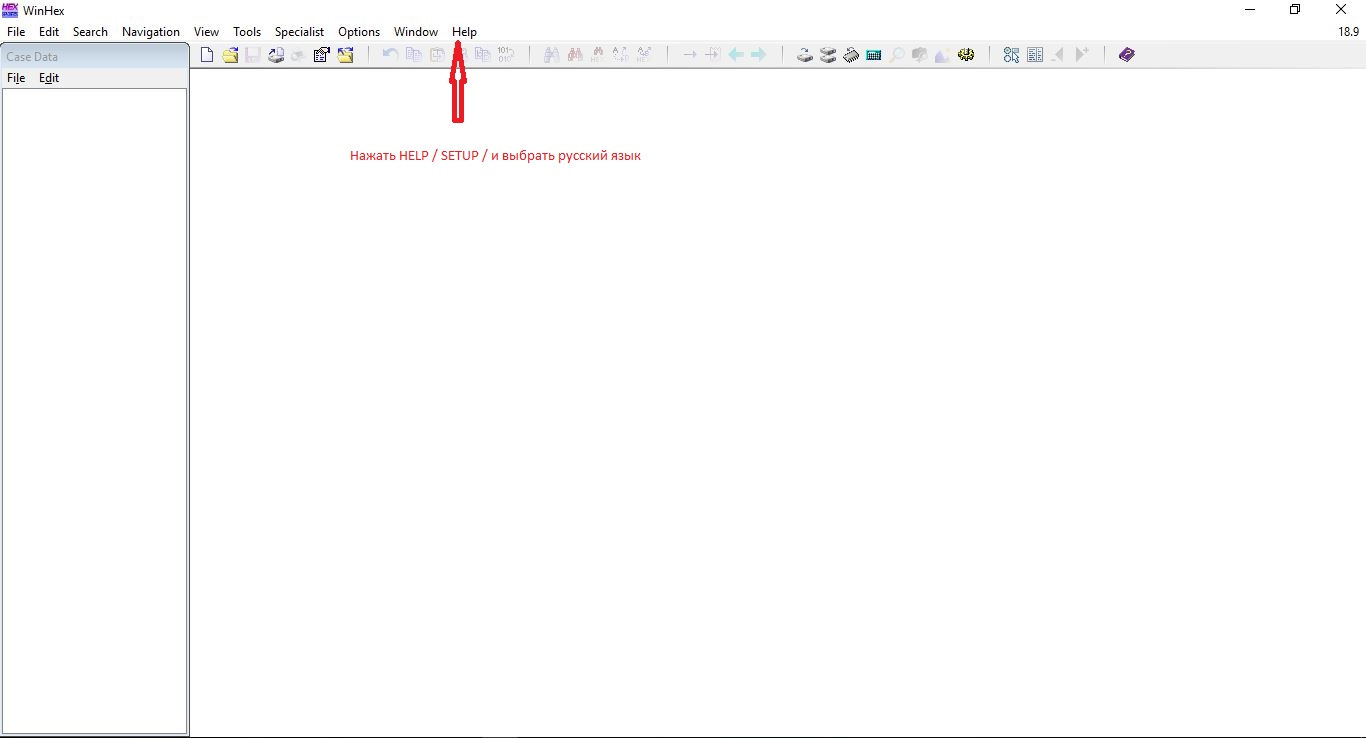1366x738 pixels.
Task: Click the Undo arrow icon
Action: [390, 55]
